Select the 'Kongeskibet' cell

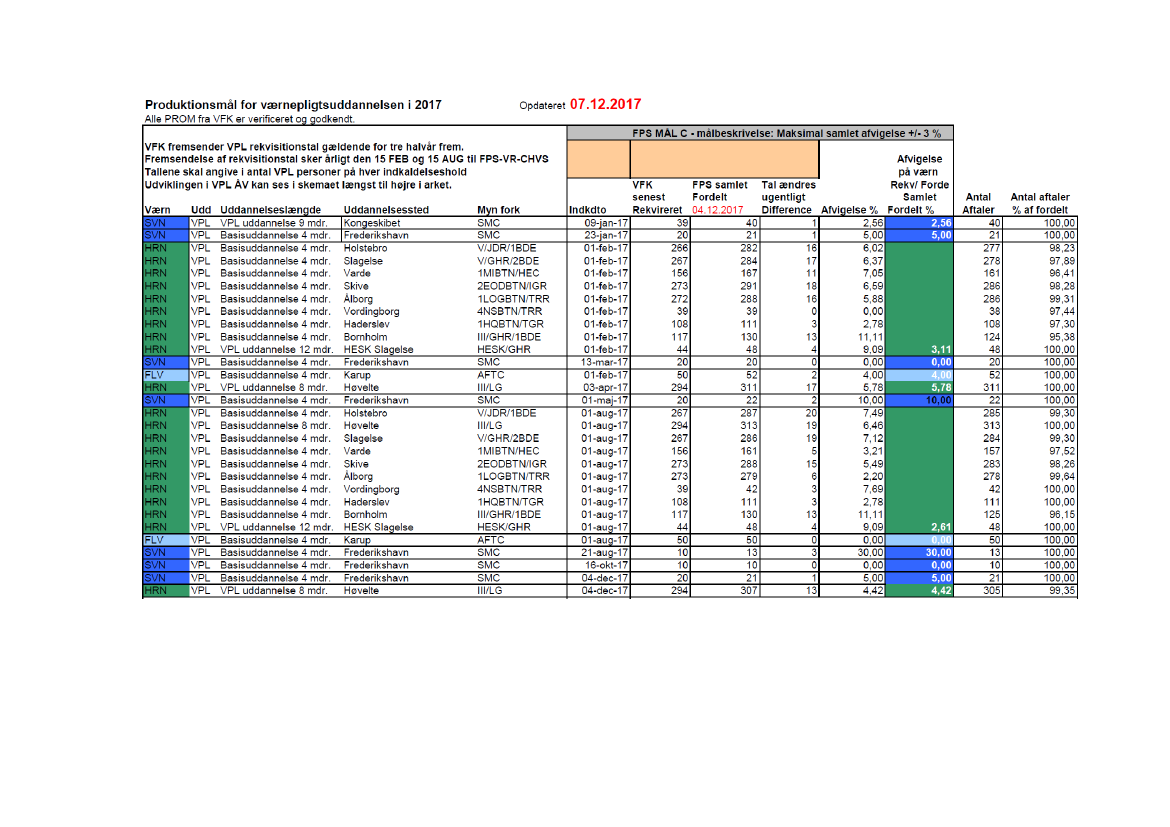pos(372,223)
